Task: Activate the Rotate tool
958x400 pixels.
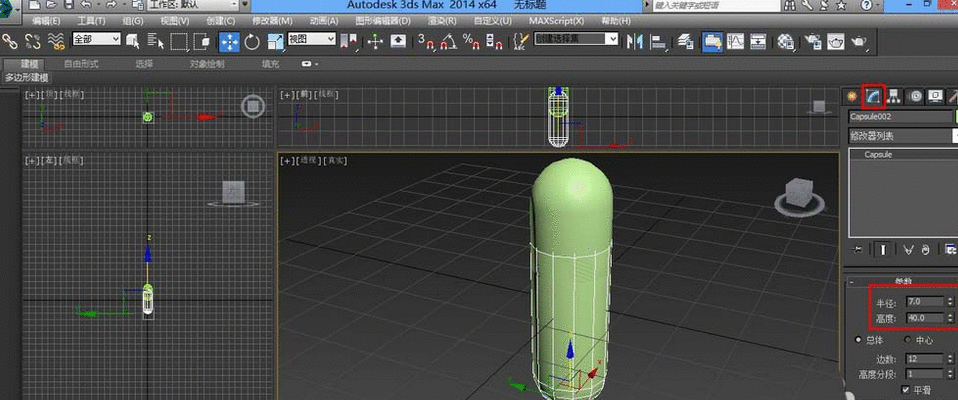Action: [252, 42]
